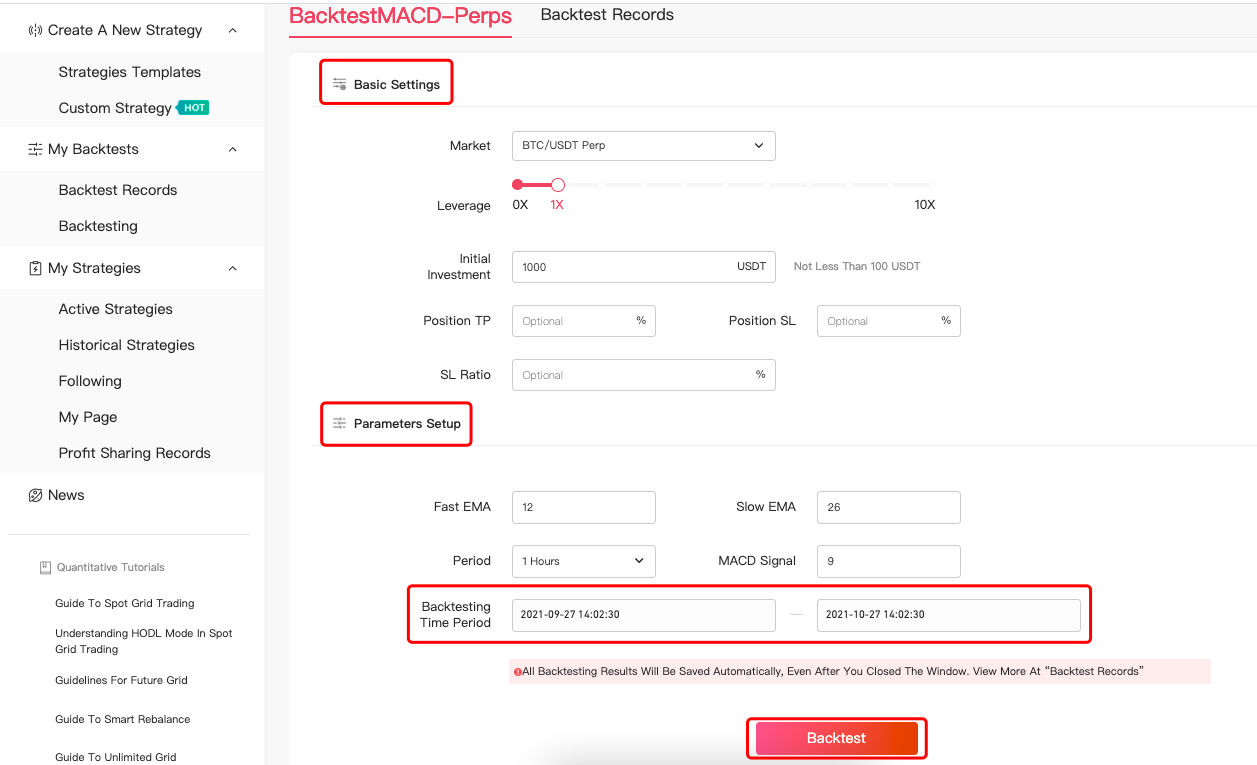Click the My Strategies clipboard icon
Viewport: 1257px width, 765px height.
[35, 268]
